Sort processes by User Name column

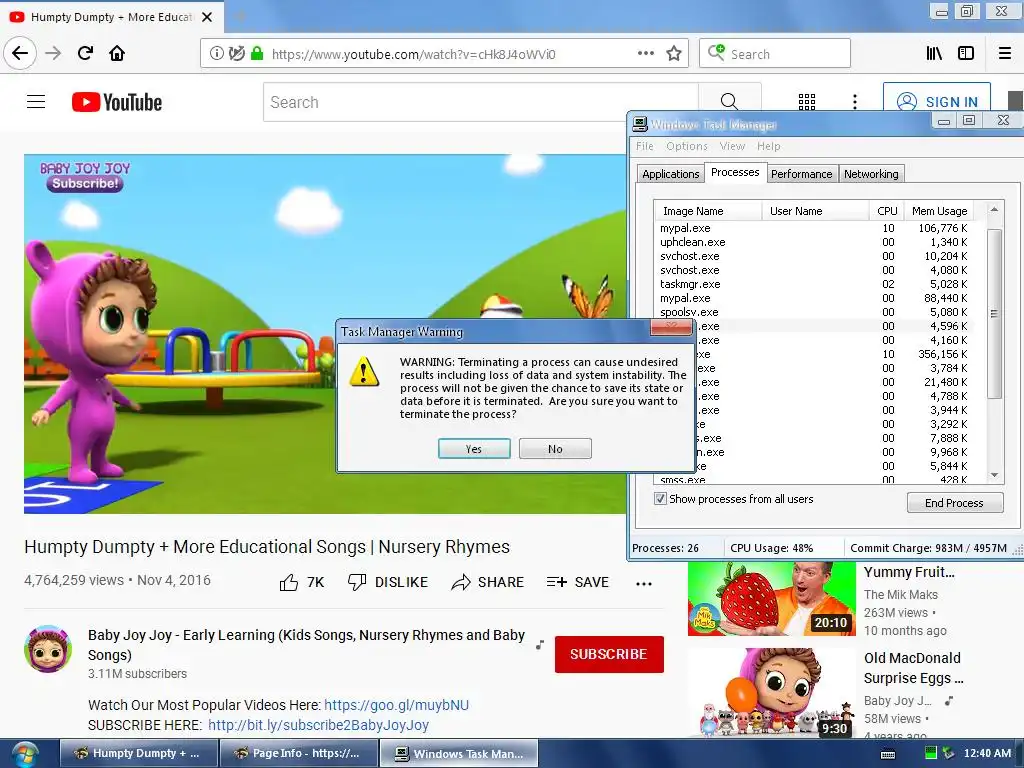click(x=815, y=211)
